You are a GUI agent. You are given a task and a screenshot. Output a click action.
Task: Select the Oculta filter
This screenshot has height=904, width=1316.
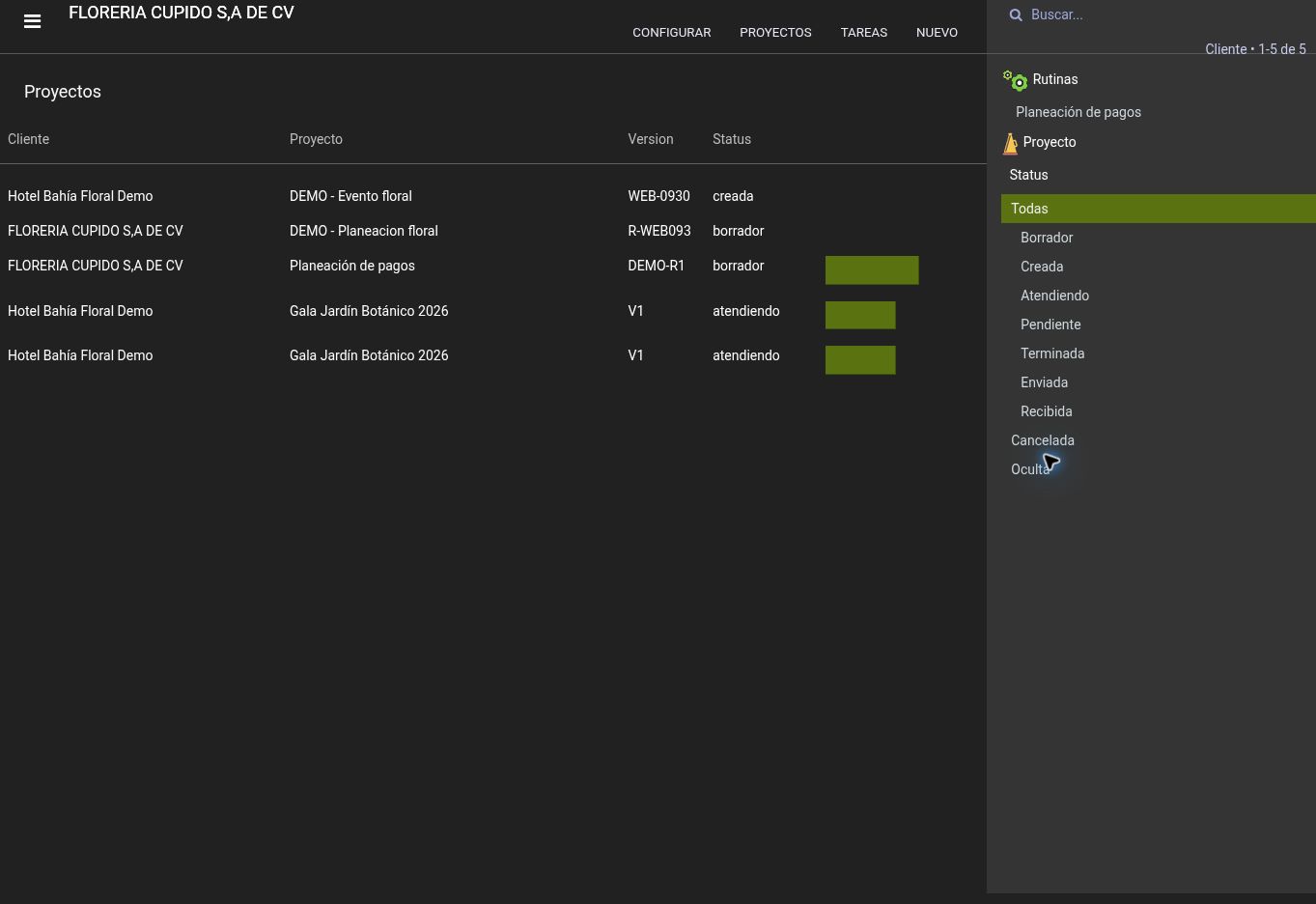point(1030,469)
